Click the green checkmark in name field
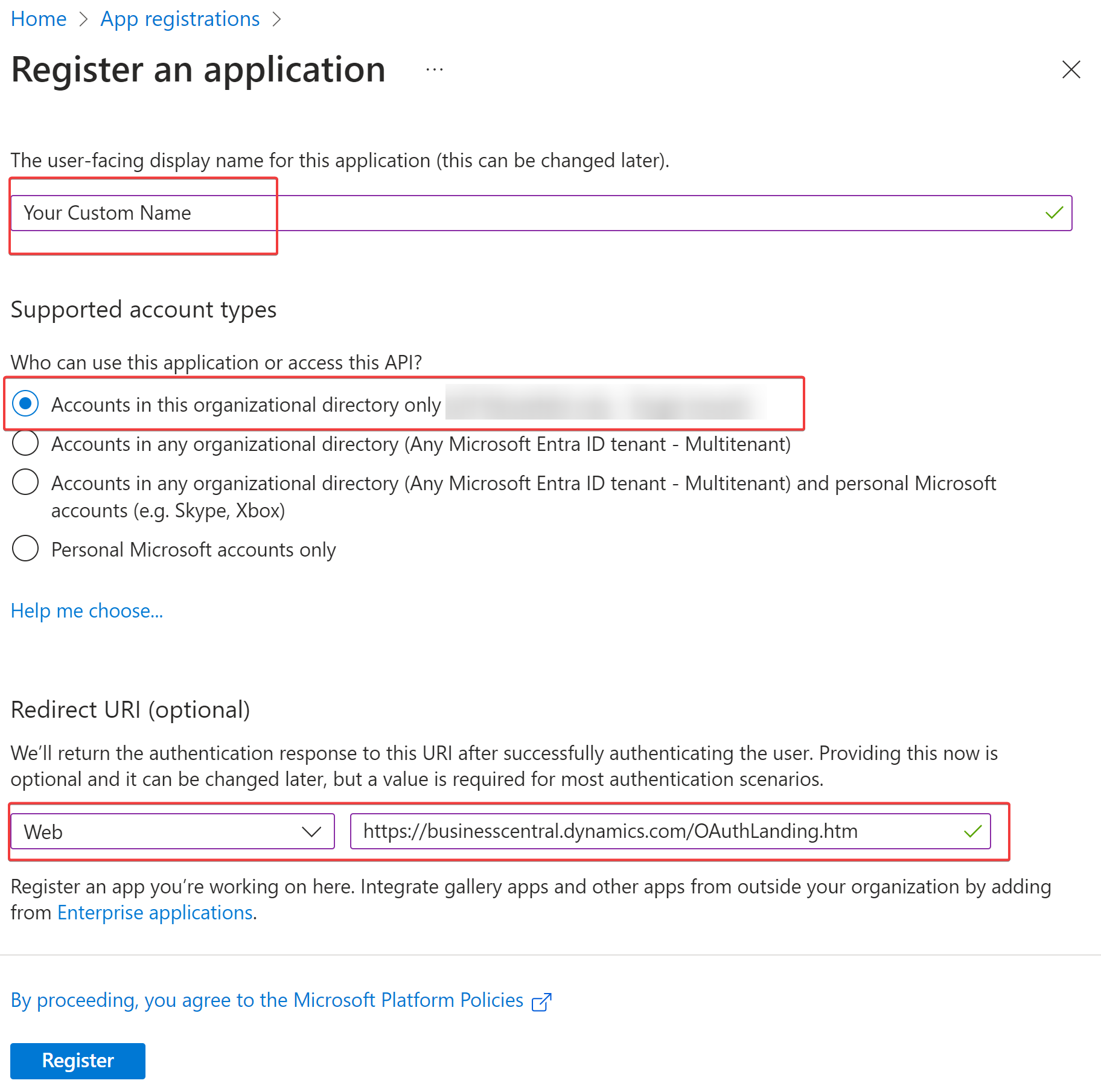Viewport: 1101px width, 1092px height. [x=1054, y=213]
